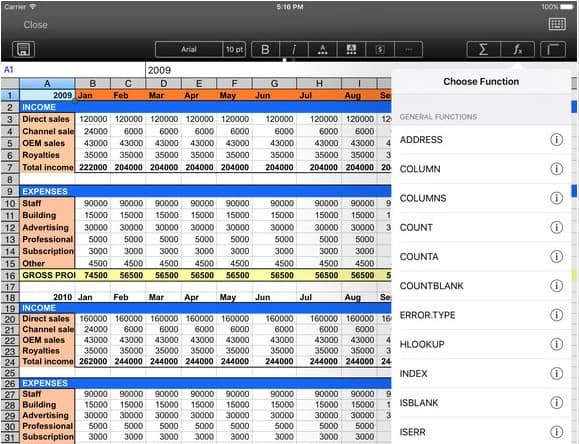Viewport: 579px width, 444px height.
Task: Show info for the ADDRESS function
Action: (556, 140)
